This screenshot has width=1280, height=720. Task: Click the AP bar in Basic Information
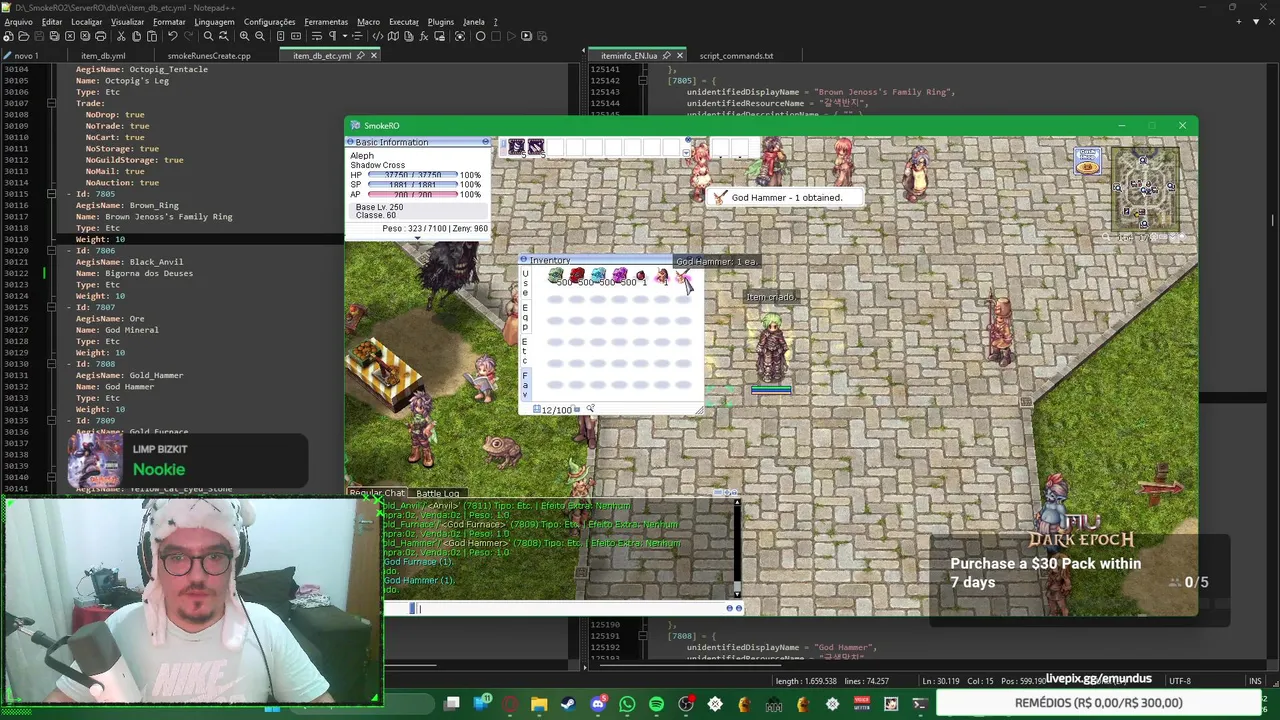point(413,194)
